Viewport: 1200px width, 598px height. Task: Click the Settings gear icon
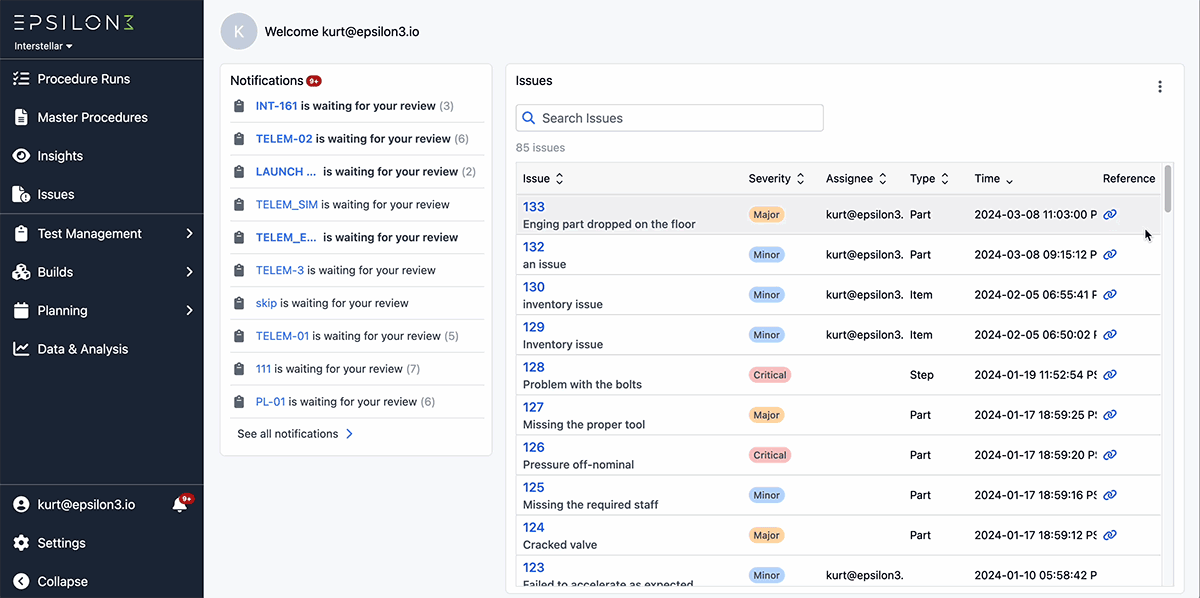[x=21, y=543]
